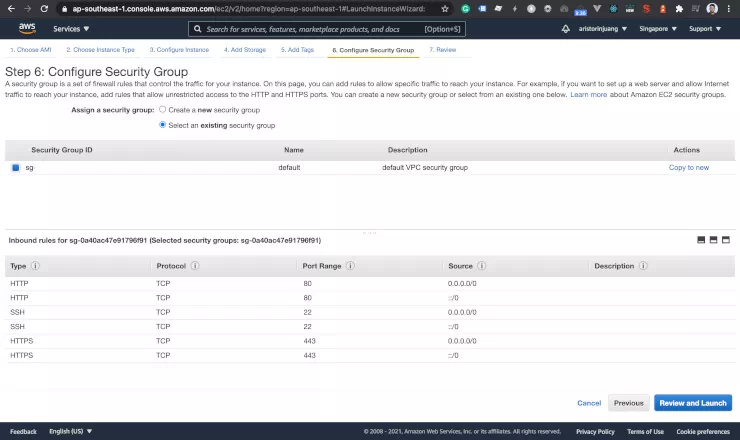Select an existing security group option

coord(162,125)
